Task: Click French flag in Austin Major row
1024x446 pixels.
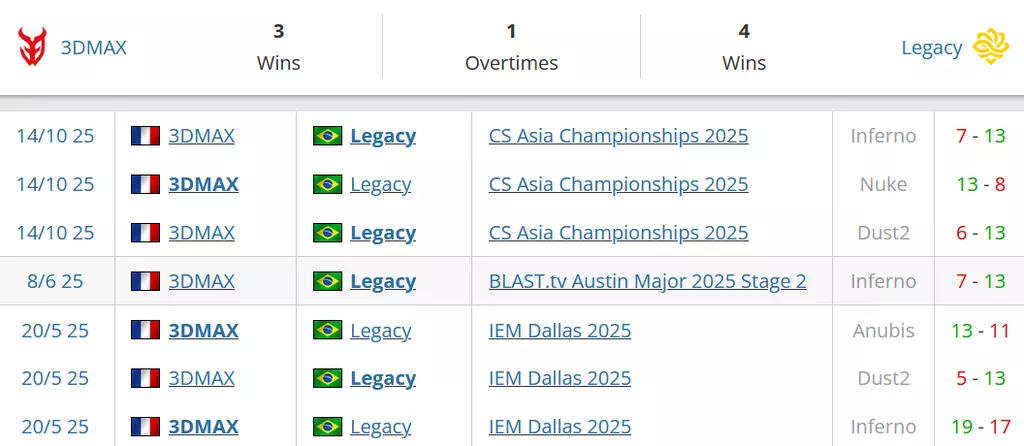Action: pyautogui.click(x=146, y=281)
